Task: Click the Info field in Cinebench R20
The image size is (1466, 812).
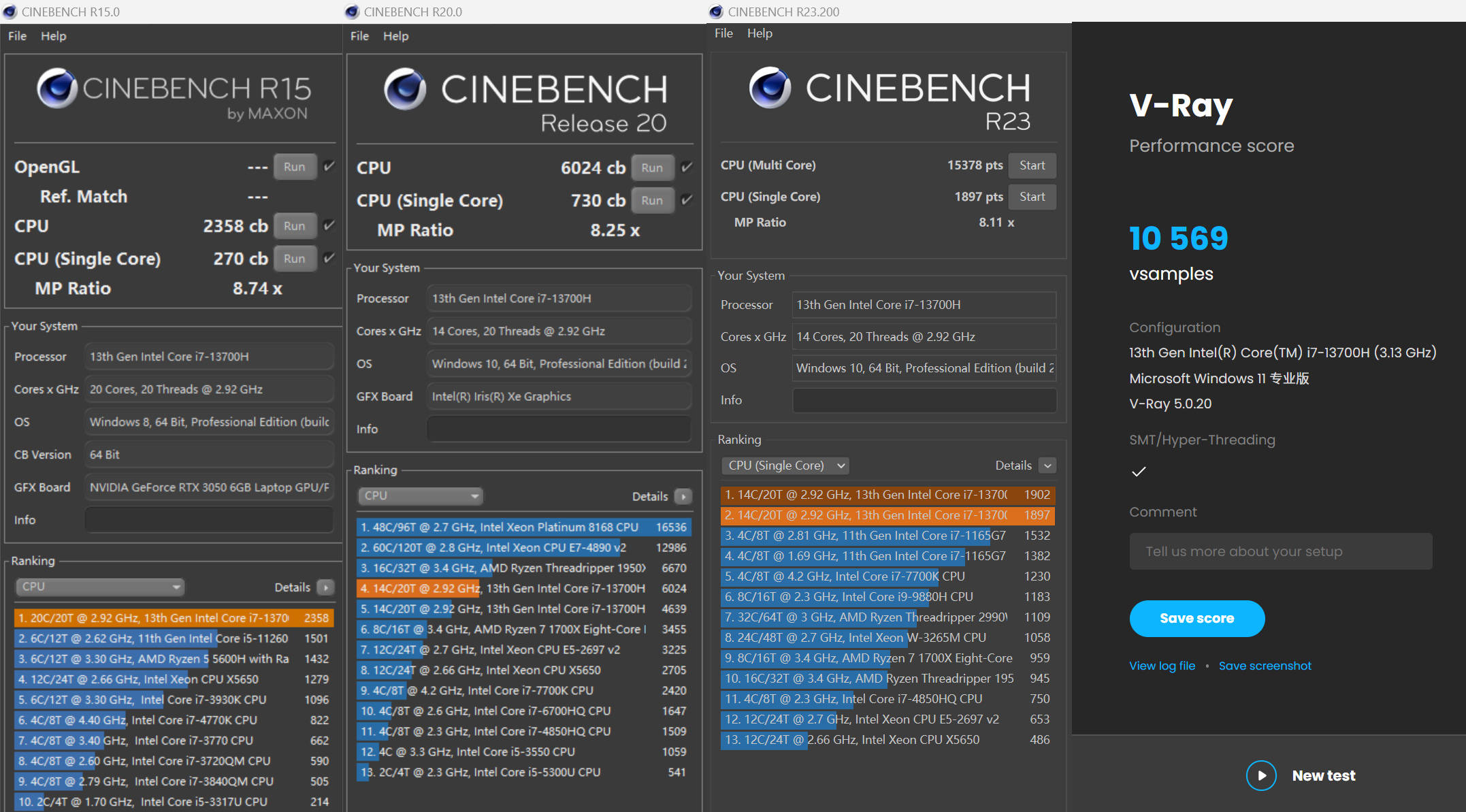Action: 559,429
